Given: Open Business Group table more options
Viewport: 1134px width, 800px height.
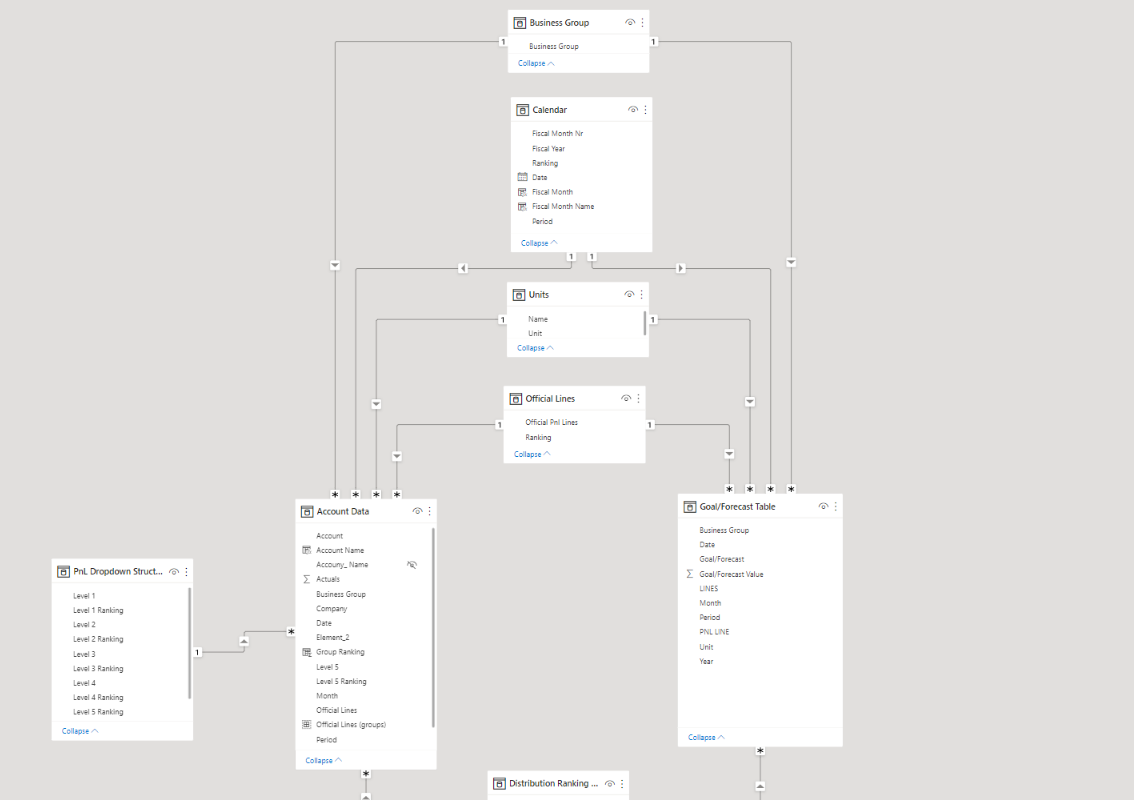Looking at the screenshot, I should (642, 23).
